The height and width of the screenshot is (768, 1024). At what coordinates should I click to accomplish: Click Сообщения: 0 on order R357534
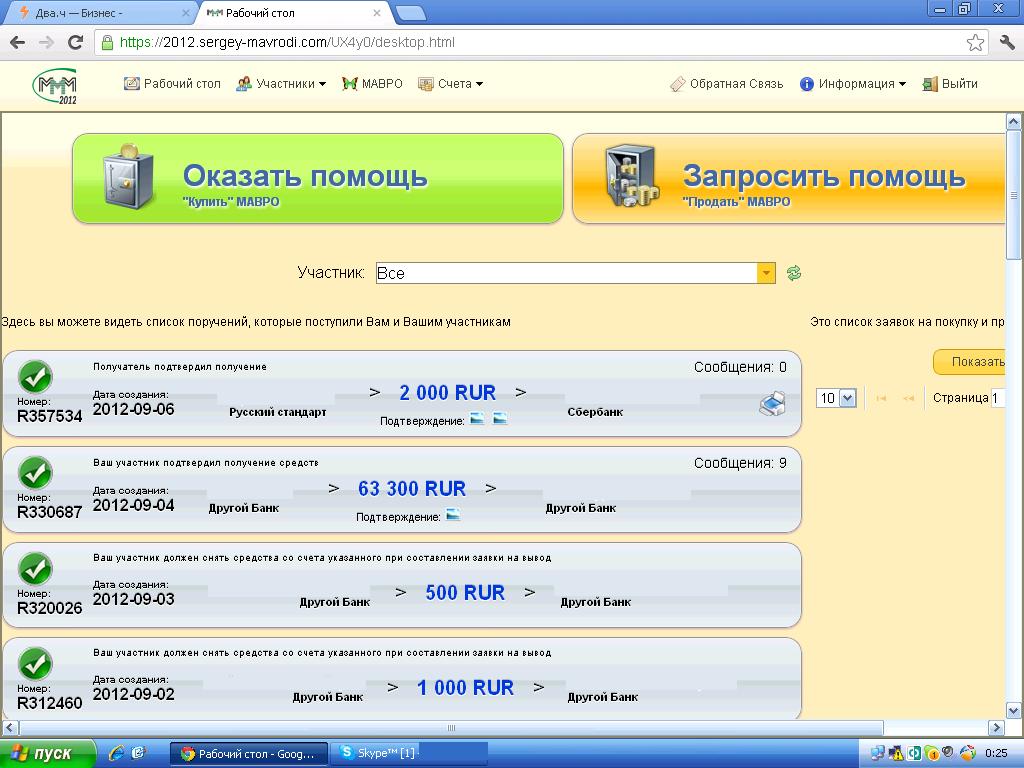click(740, 367)
